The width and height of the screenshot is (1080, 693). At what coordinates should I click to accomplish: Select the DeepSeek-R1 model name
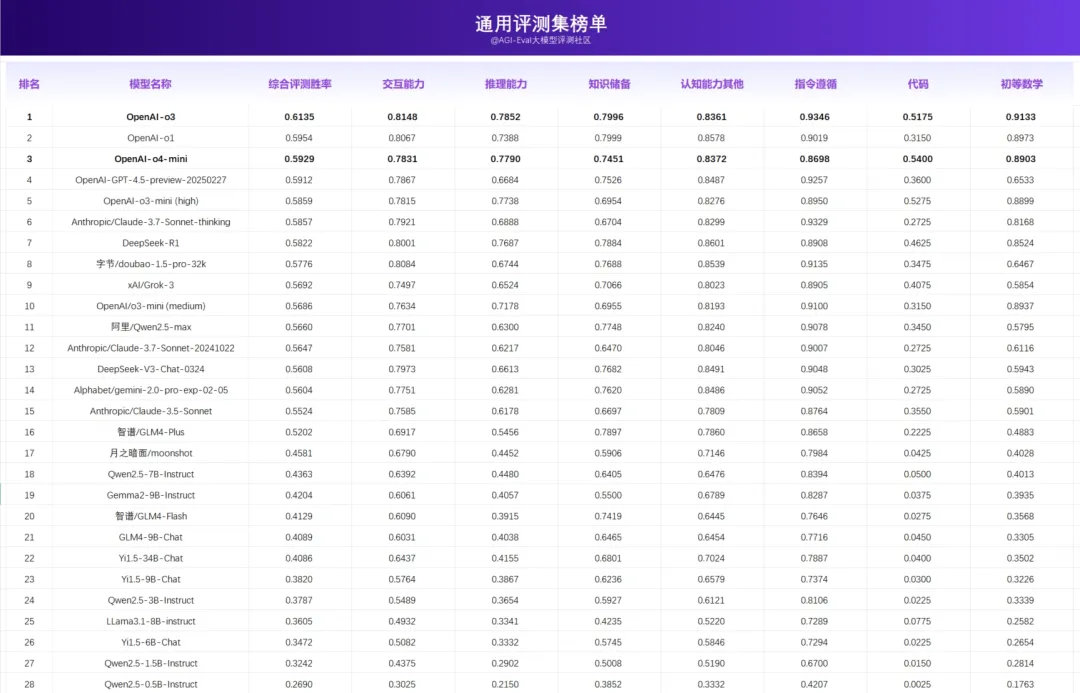[151, 243]
